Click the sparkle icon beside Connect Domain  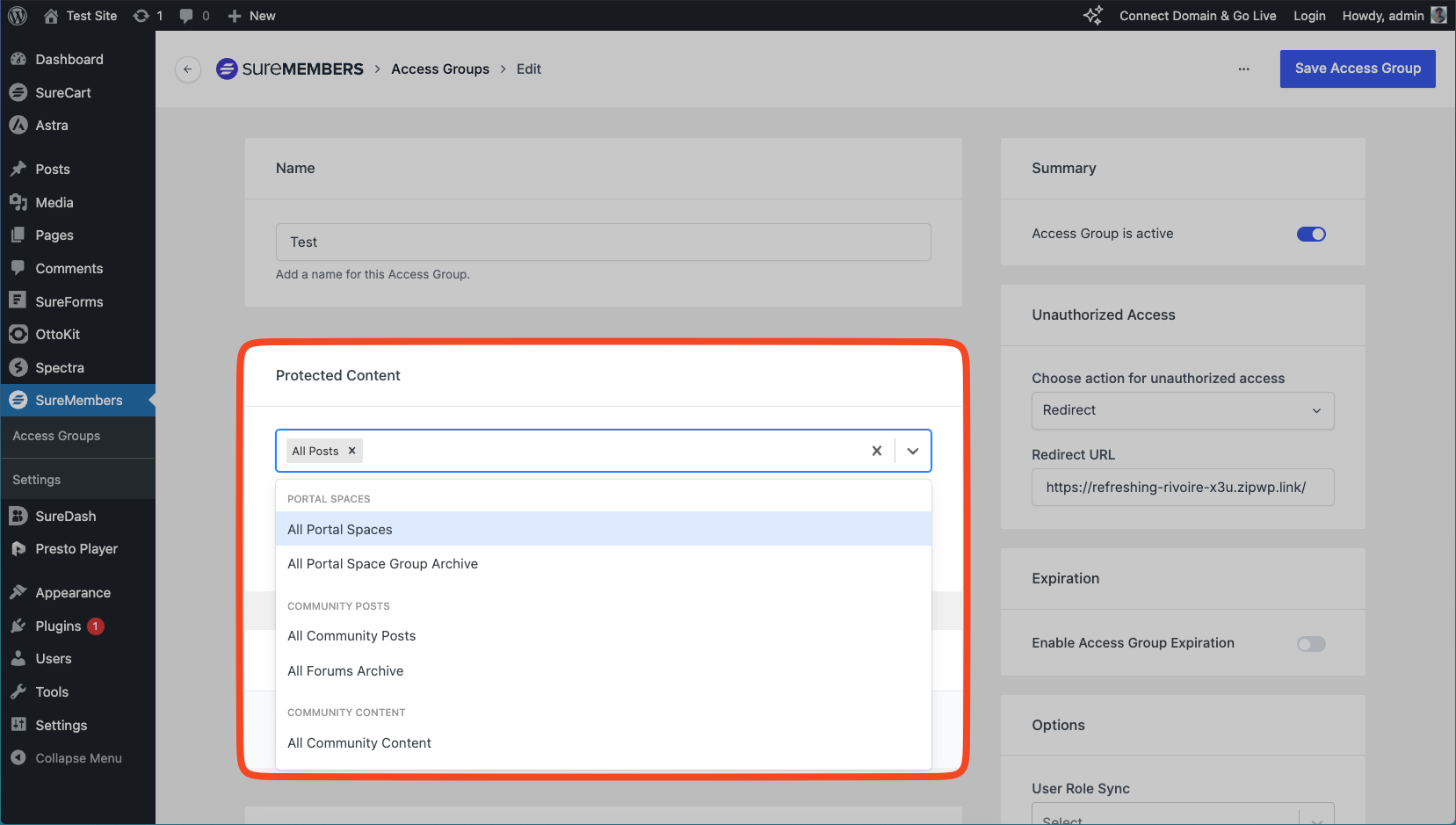point(1093,16)
